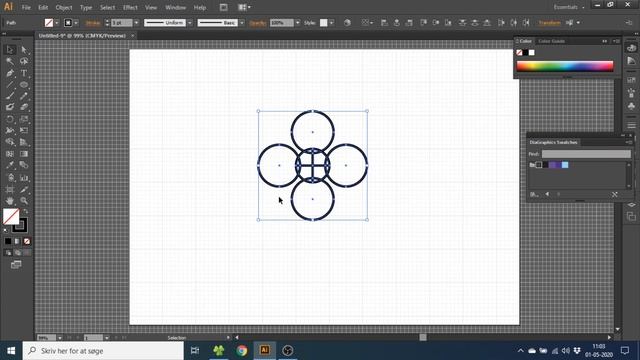This screenshot has width=640, height=360.
Task: Open the Stroke panel link in control bar
Action: pyautogui.click(x=93, y=23)
